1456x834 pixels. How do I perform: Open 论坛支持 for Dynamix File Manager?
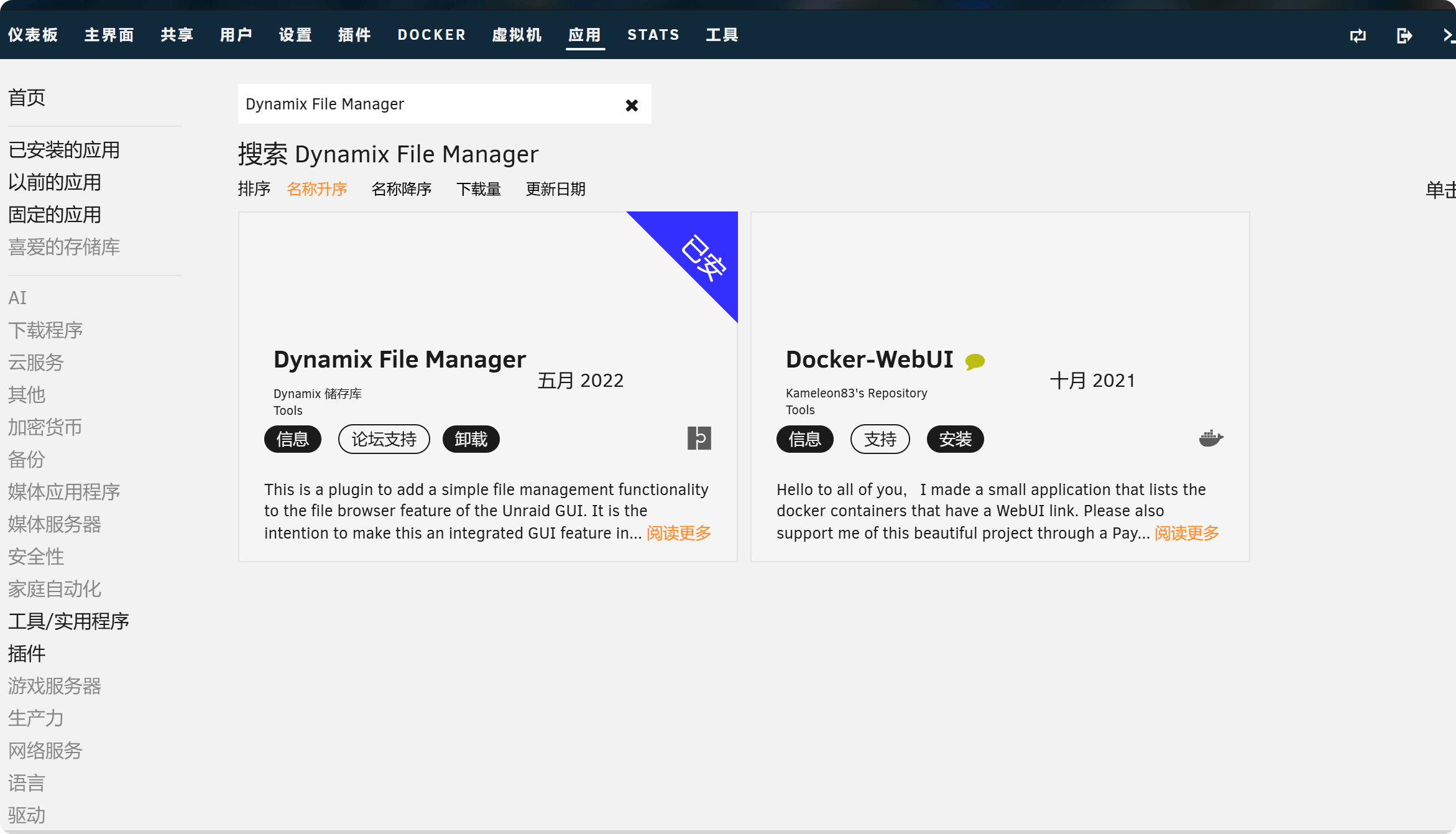pyautogui.click(x=384, y=439)
